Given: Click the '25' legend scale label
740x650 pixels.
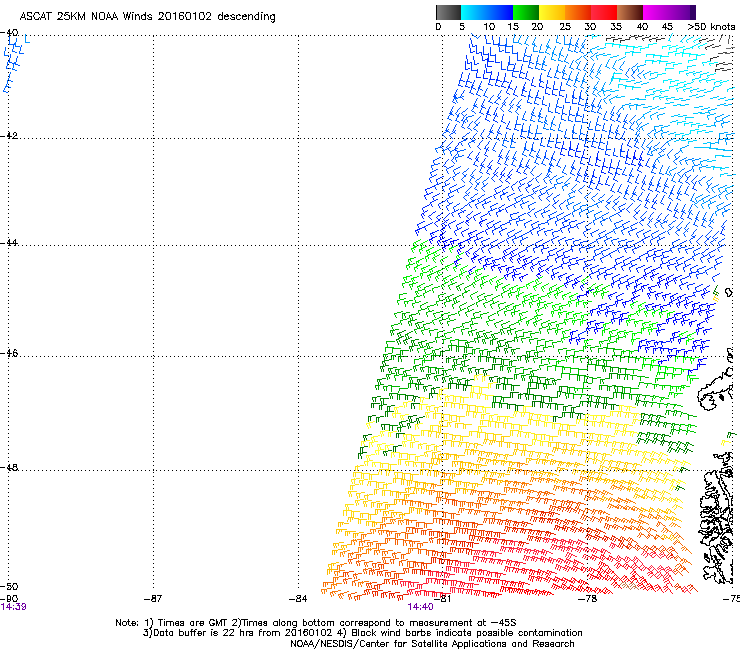Looking at the screenshot, I should 565,27.
